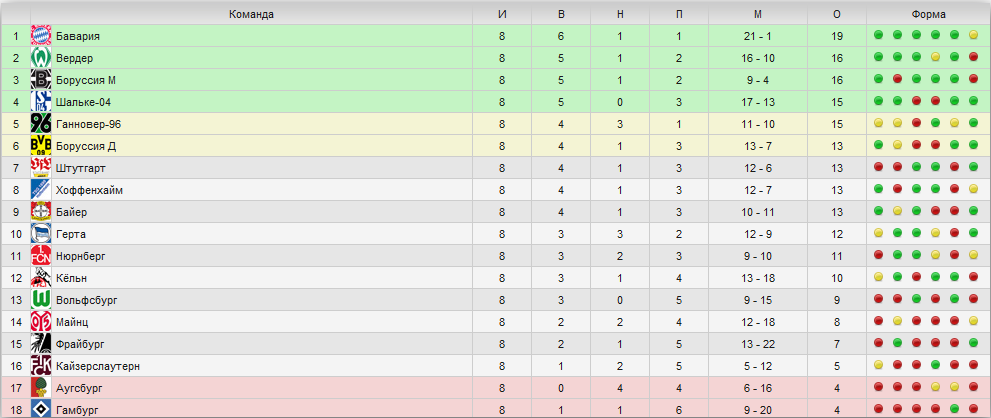Select the Нюрнберг row goal difference 9 - 10

[x=758, y=256]
